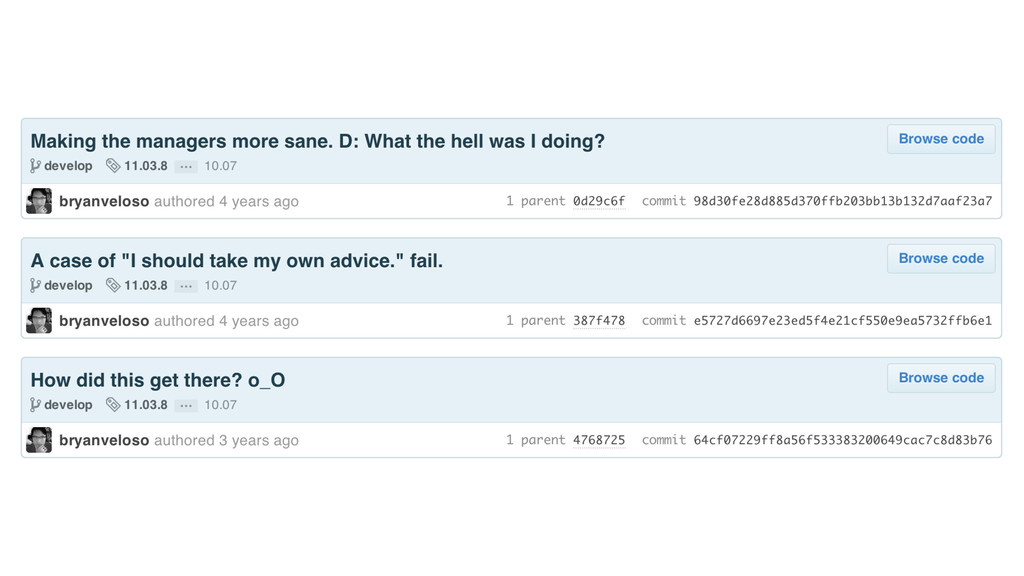The height and width of the screenshot is (576, 1024).
Task: Open parent commit 0d29c6f
Action: [599, 201]
